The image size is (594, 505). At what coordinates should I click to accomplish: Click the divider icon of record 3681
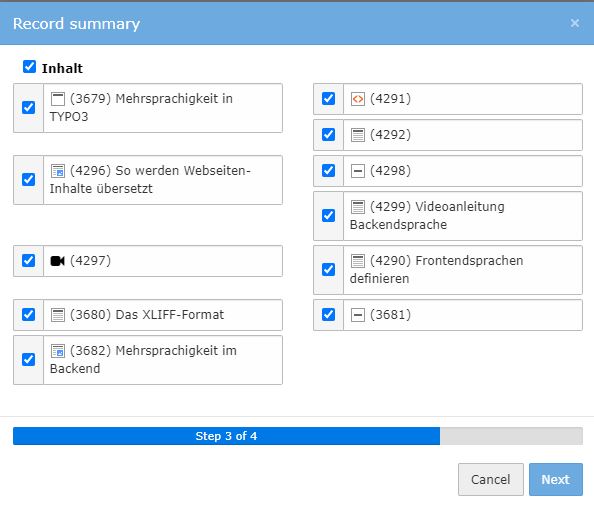[x=358, y=315]
